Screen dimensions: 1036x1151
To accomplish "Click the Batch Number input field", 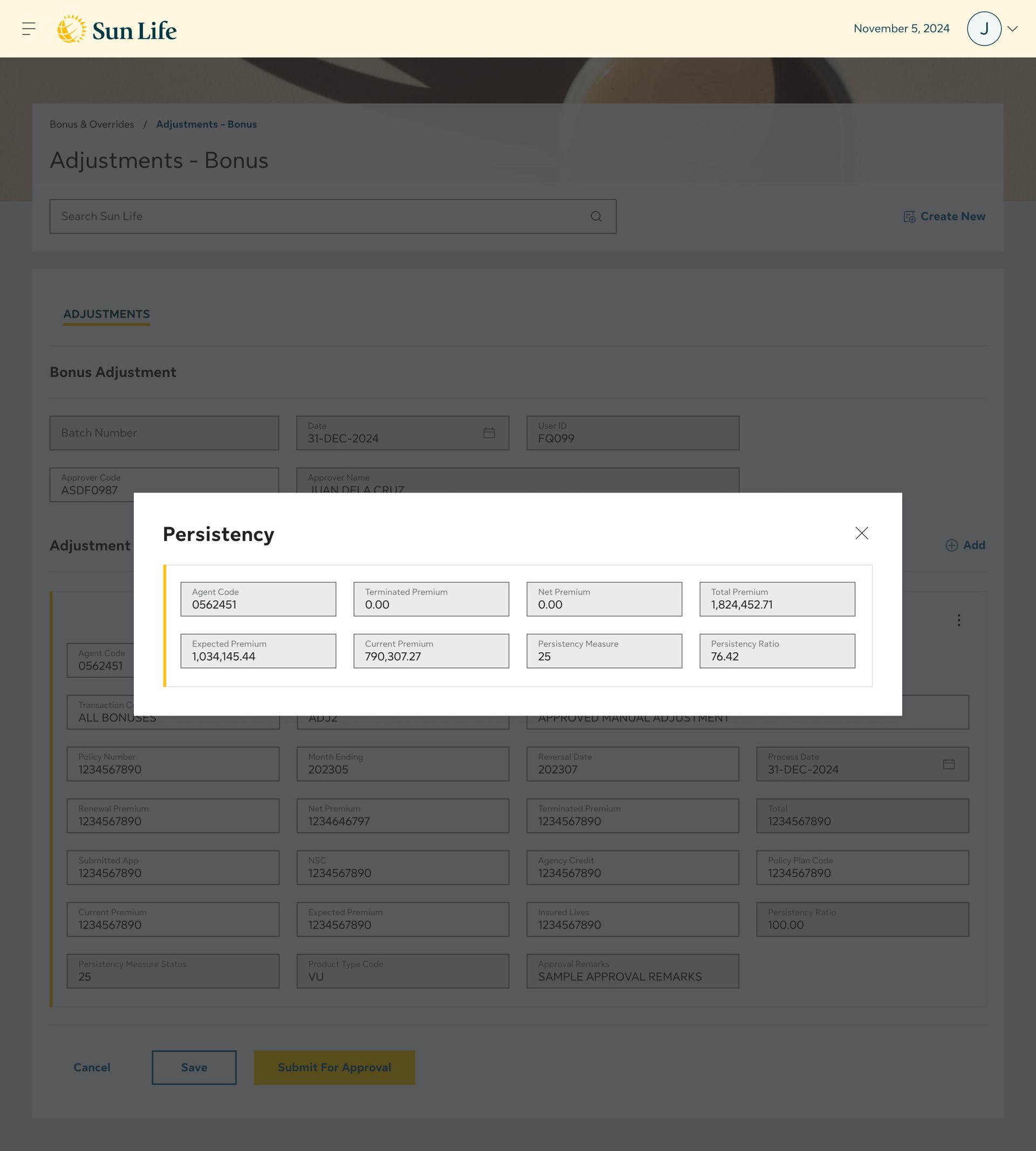I will pyautogui.click(x=164, y=433).
